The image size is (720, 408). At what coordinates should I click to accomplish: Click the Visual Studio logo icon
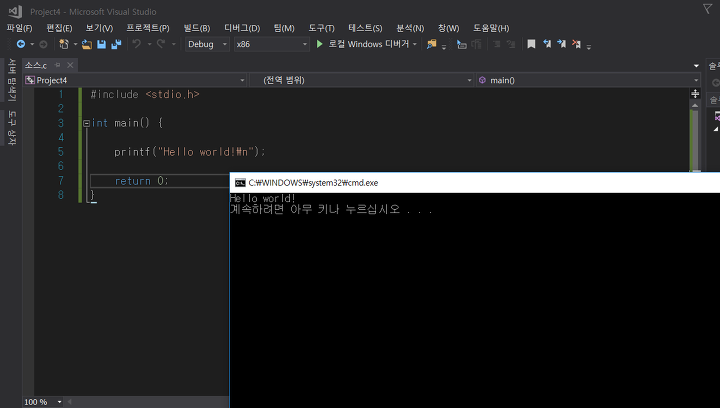15,11
